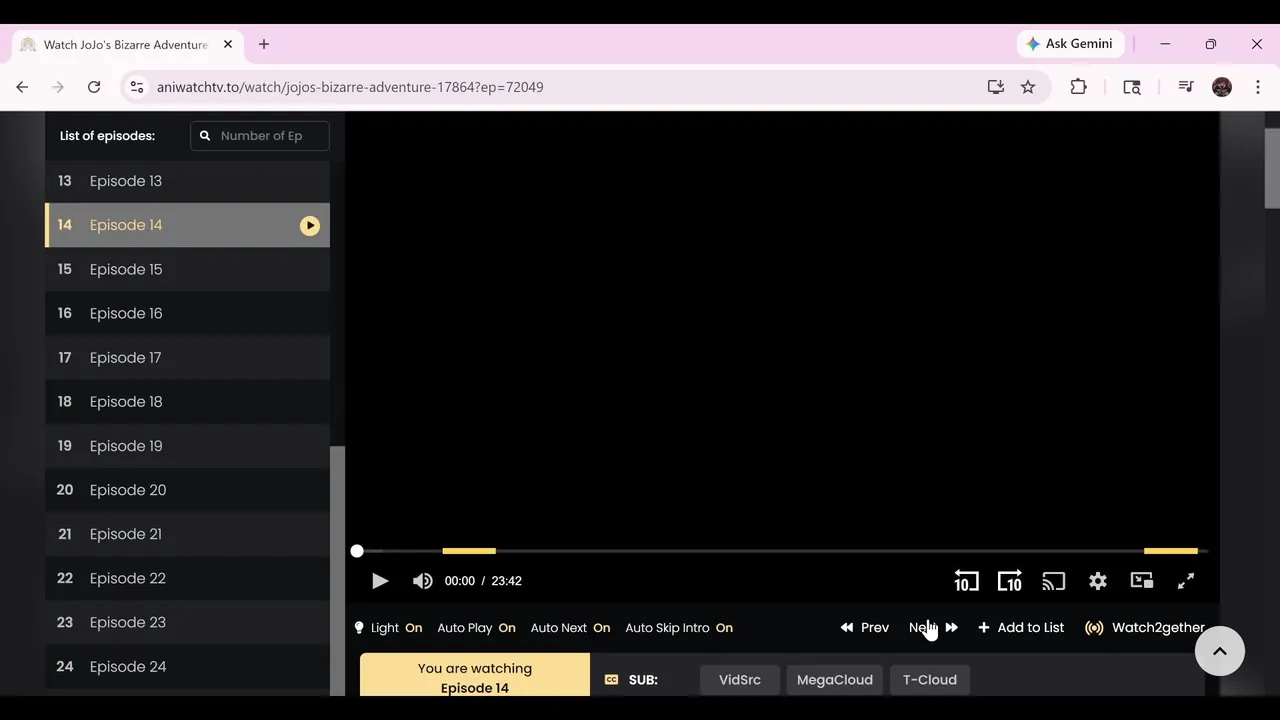Viewport: 1280px width, 720px height.
Task: Select Episode 13
Action: coord(187,181)
